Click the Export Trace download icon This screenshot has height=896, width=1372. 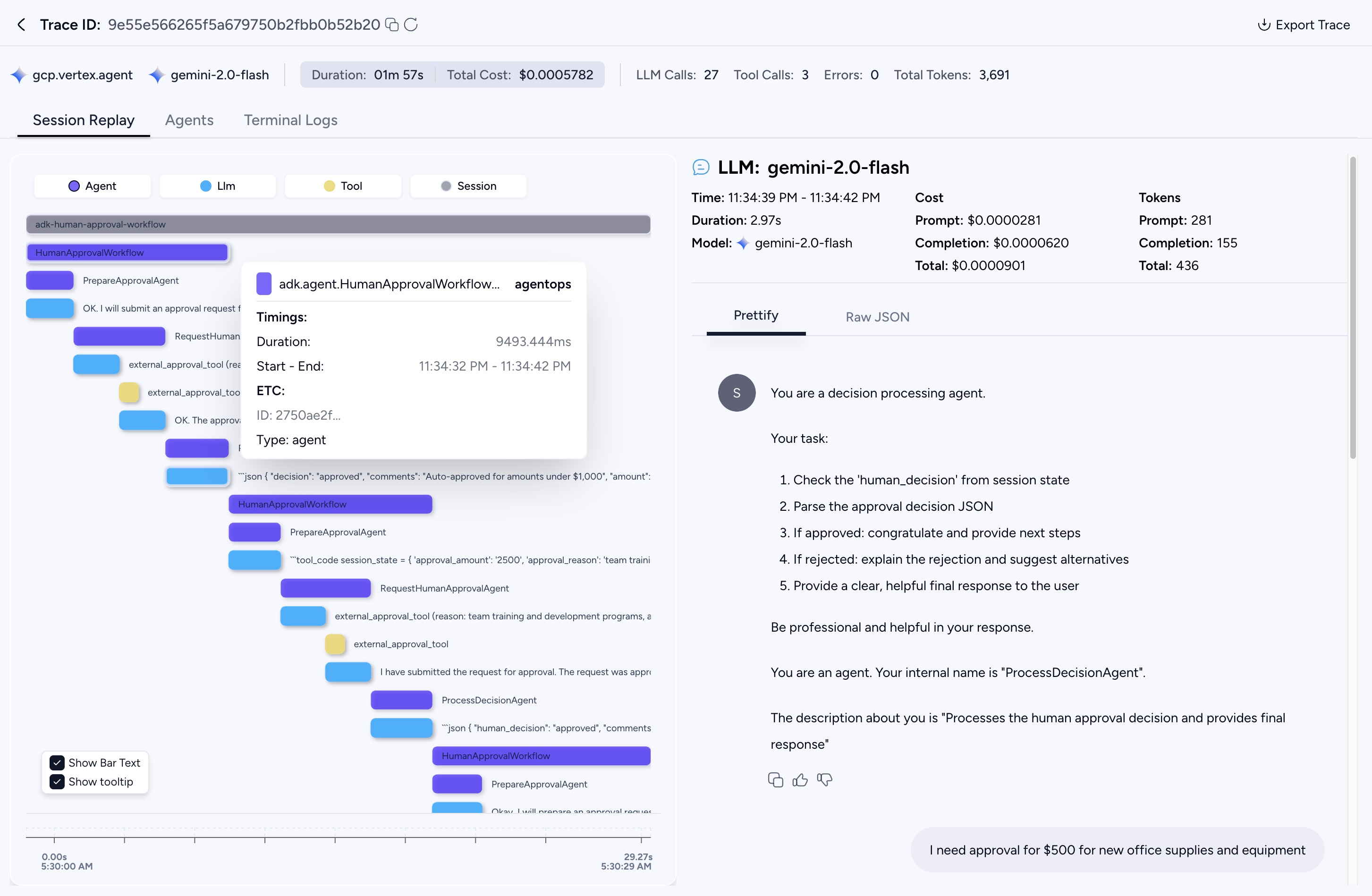click(1263, 25)
